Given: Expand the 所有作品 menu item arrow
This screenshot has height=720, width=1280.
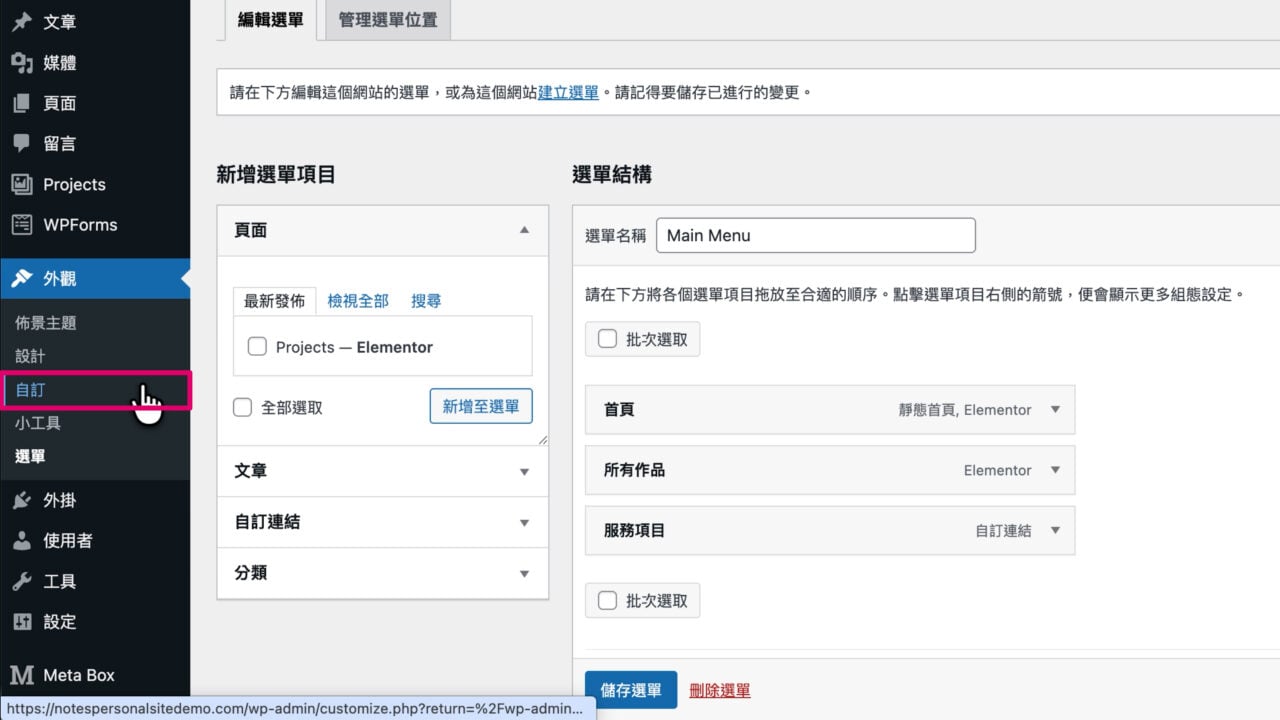Looking at the screenshot, I should point(1055,470).
